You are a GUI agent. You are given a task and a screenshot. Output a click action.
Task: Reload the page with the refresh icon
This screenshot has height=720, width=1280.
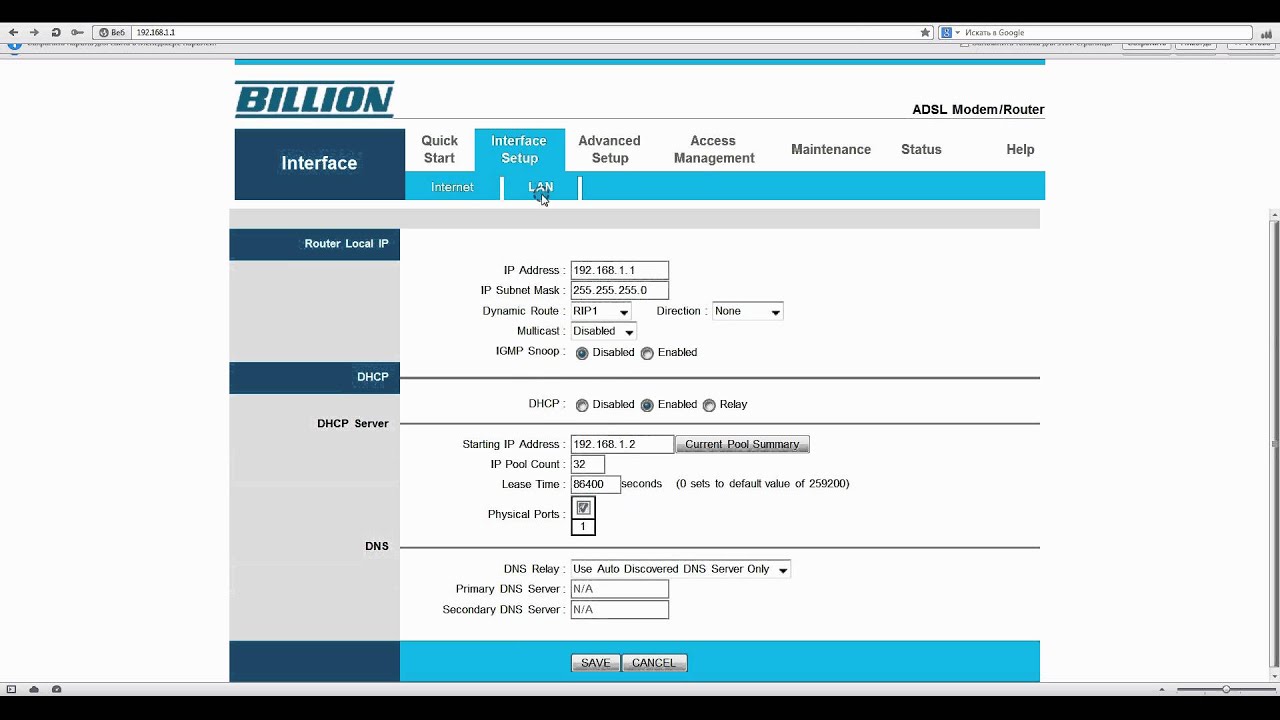tap(56, 33)
